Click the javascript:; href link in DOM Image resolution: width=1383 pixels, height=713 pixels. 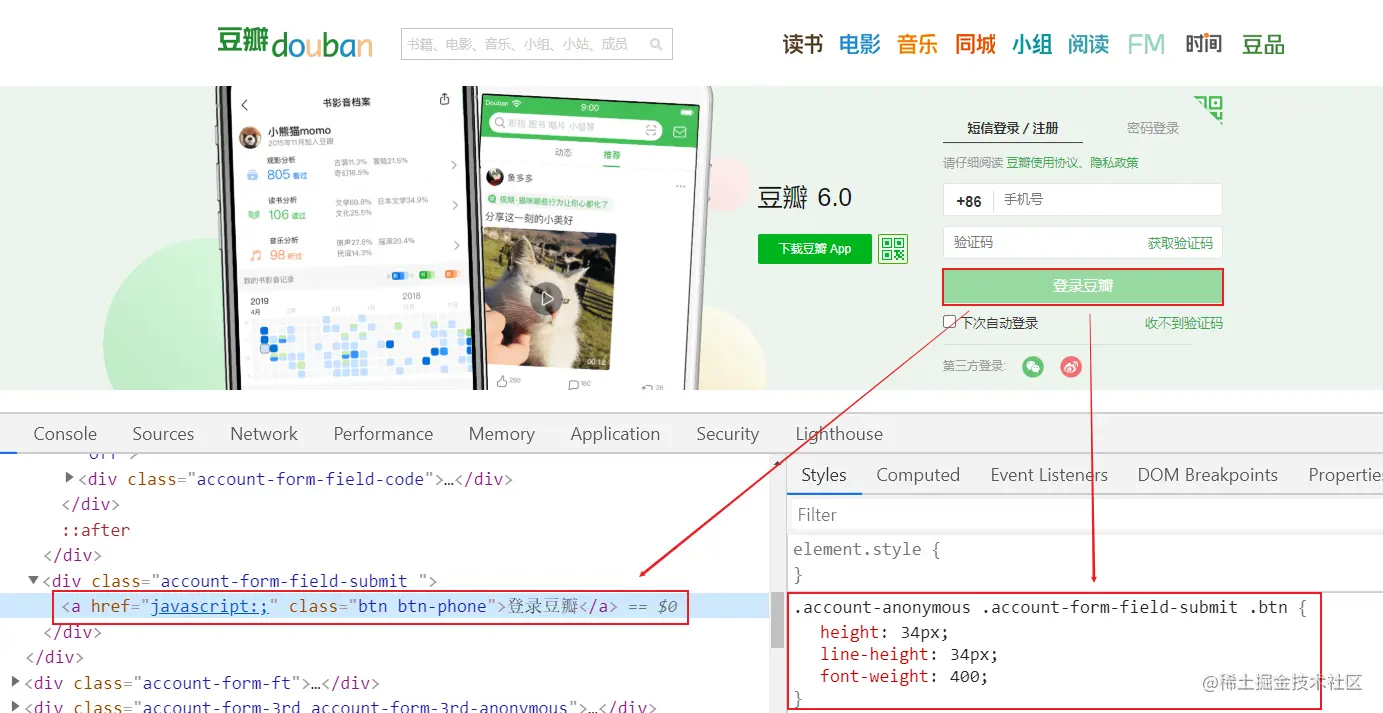(209, 606)
